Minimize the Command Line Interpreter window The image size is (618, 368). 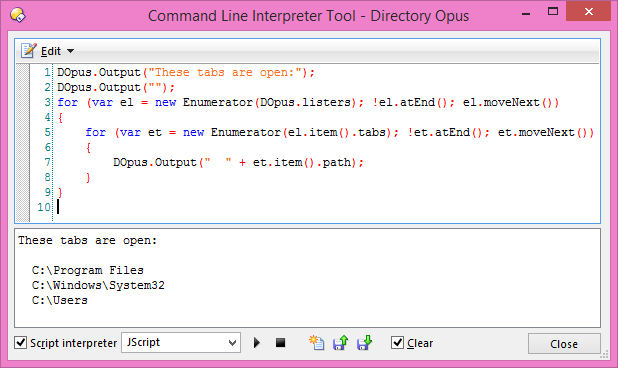tap(526, 14)
